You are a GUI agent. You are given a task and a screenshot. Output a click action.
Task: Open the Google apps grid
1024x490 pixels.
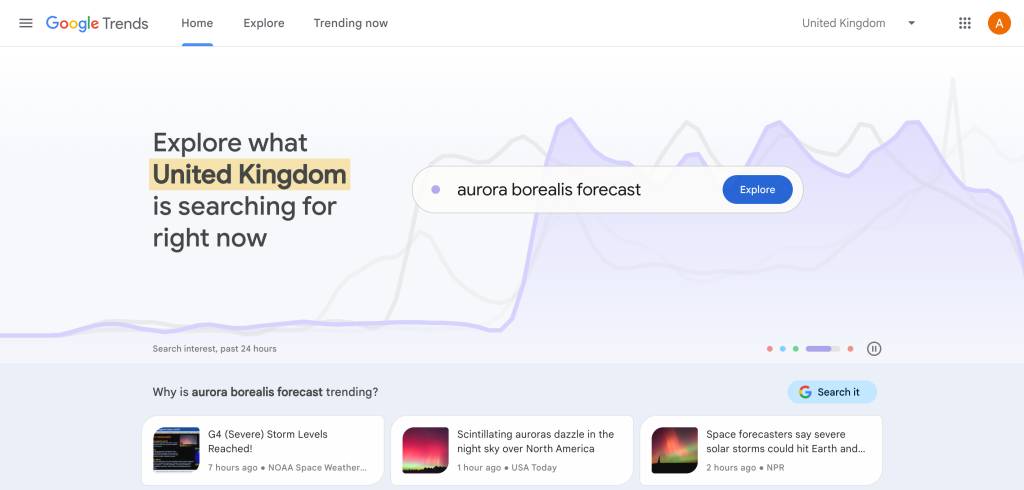coord(964,23)
